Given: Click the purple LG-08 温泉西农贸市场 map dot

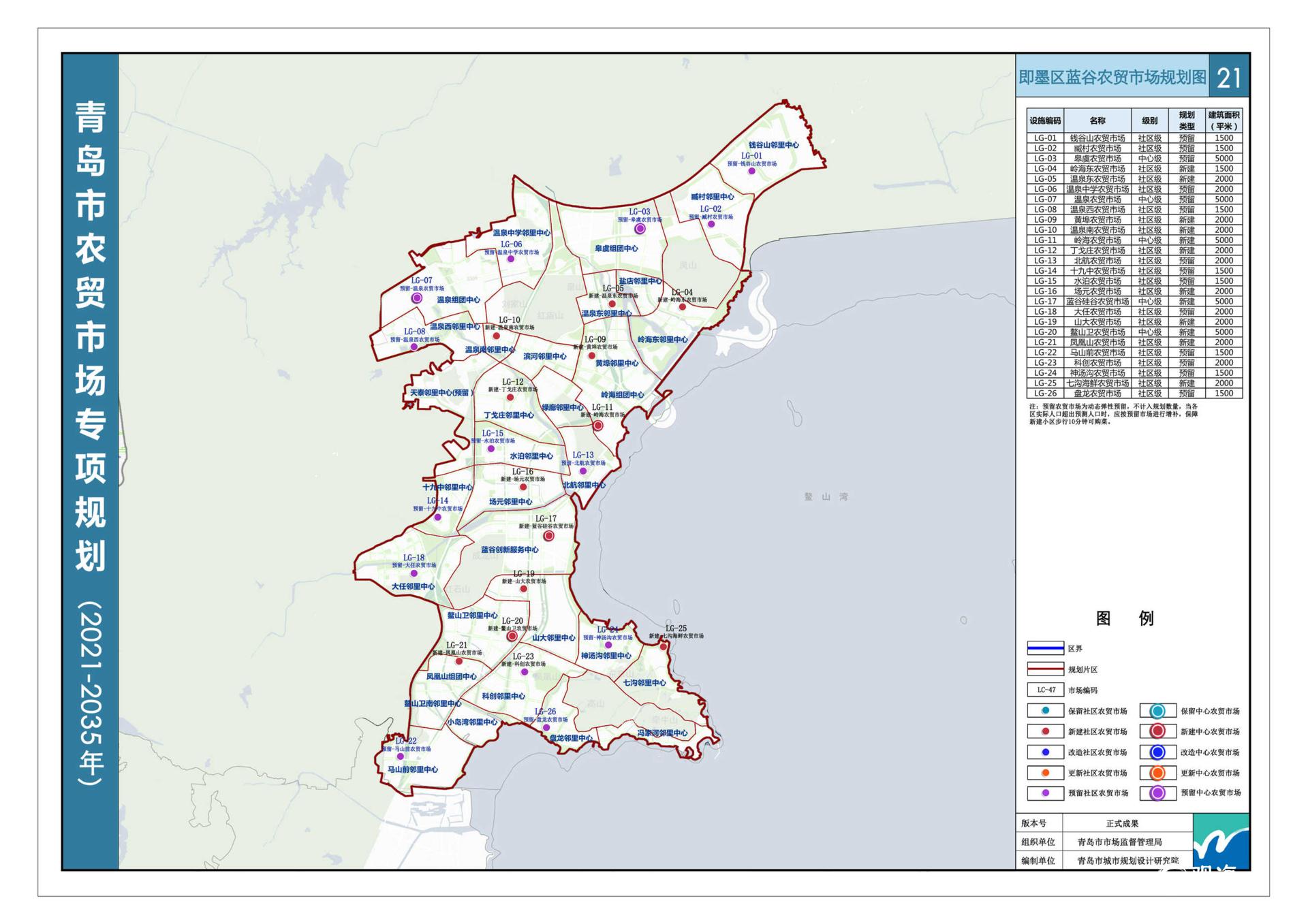Looking at the screenshot, I should (414, 347).
